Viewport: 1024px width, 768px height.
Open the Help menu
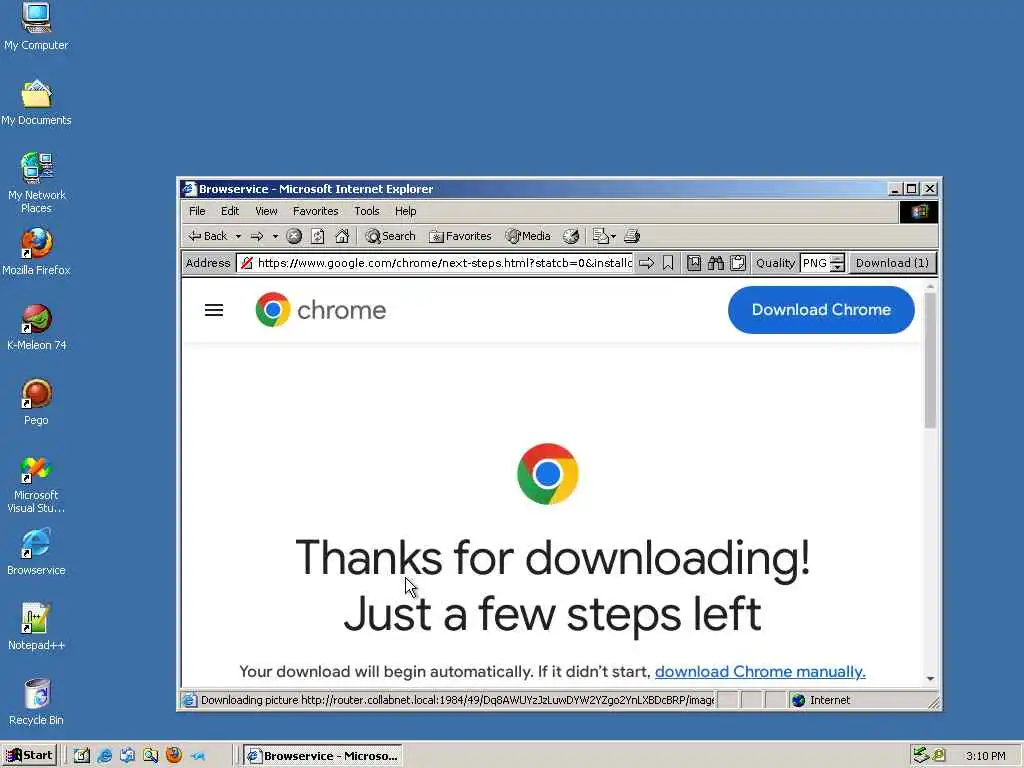(406, 211)
